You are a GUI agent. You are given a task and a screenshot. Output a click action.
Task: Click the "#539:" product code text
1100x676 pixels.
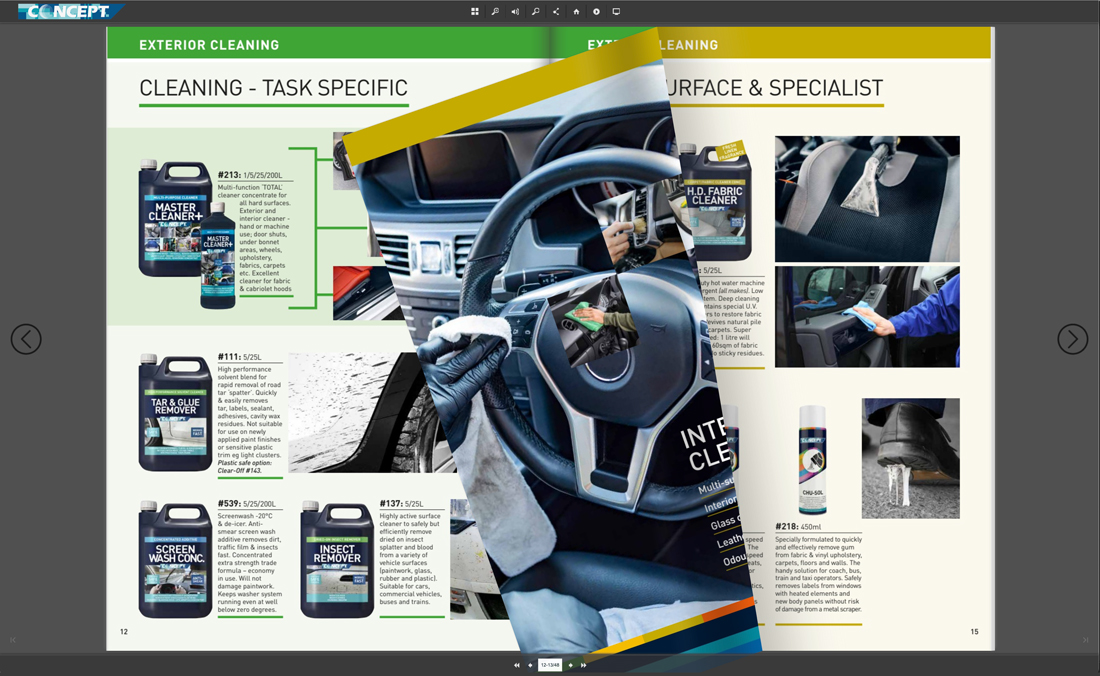229,503
